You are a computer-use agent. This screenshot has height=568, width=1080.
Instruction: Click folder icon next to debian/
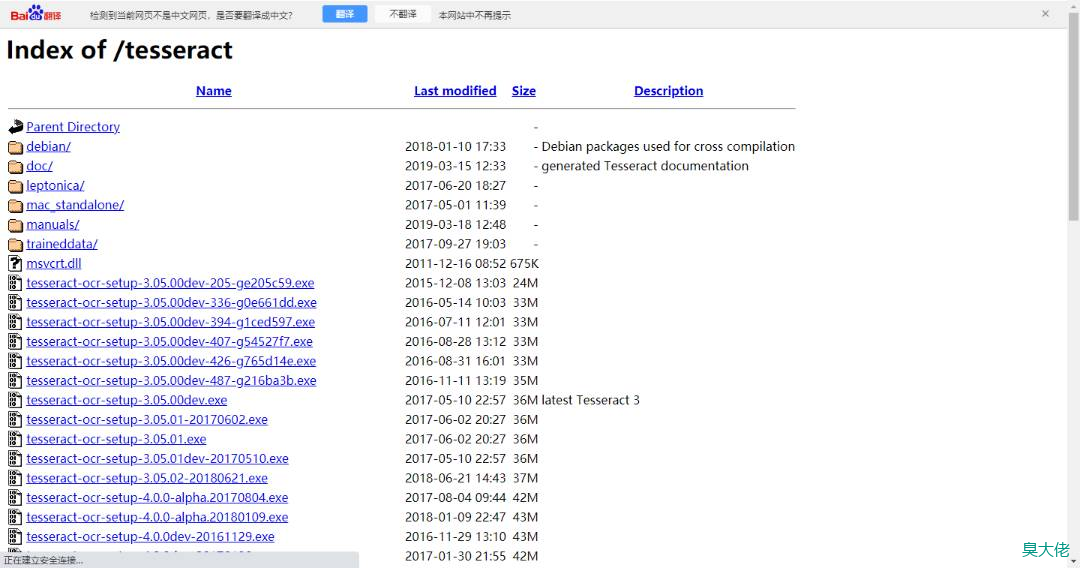(15, 147)
